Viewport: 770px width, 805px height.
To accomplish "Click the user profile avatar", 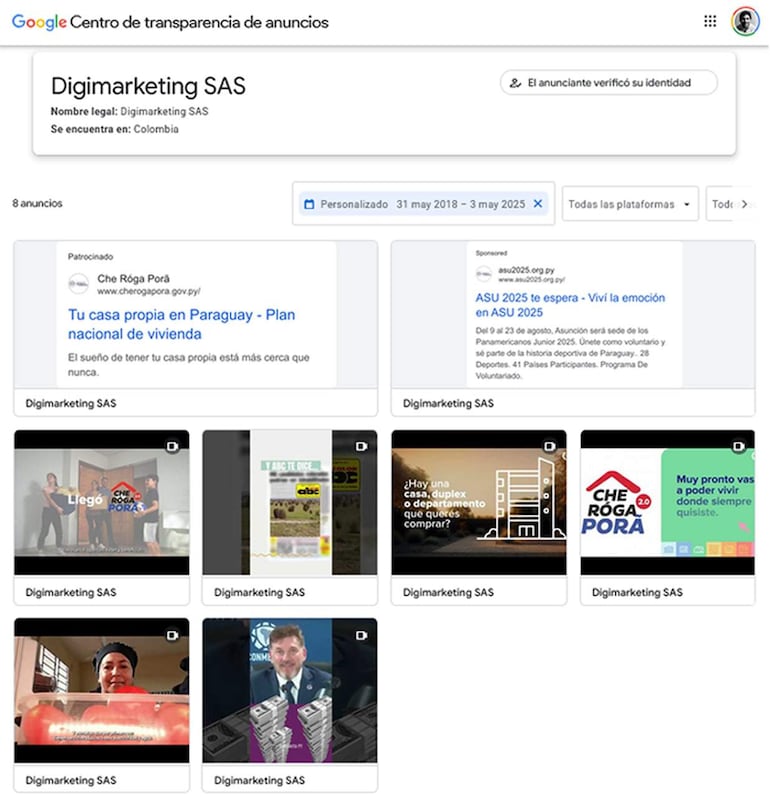I will click(745, 21).
